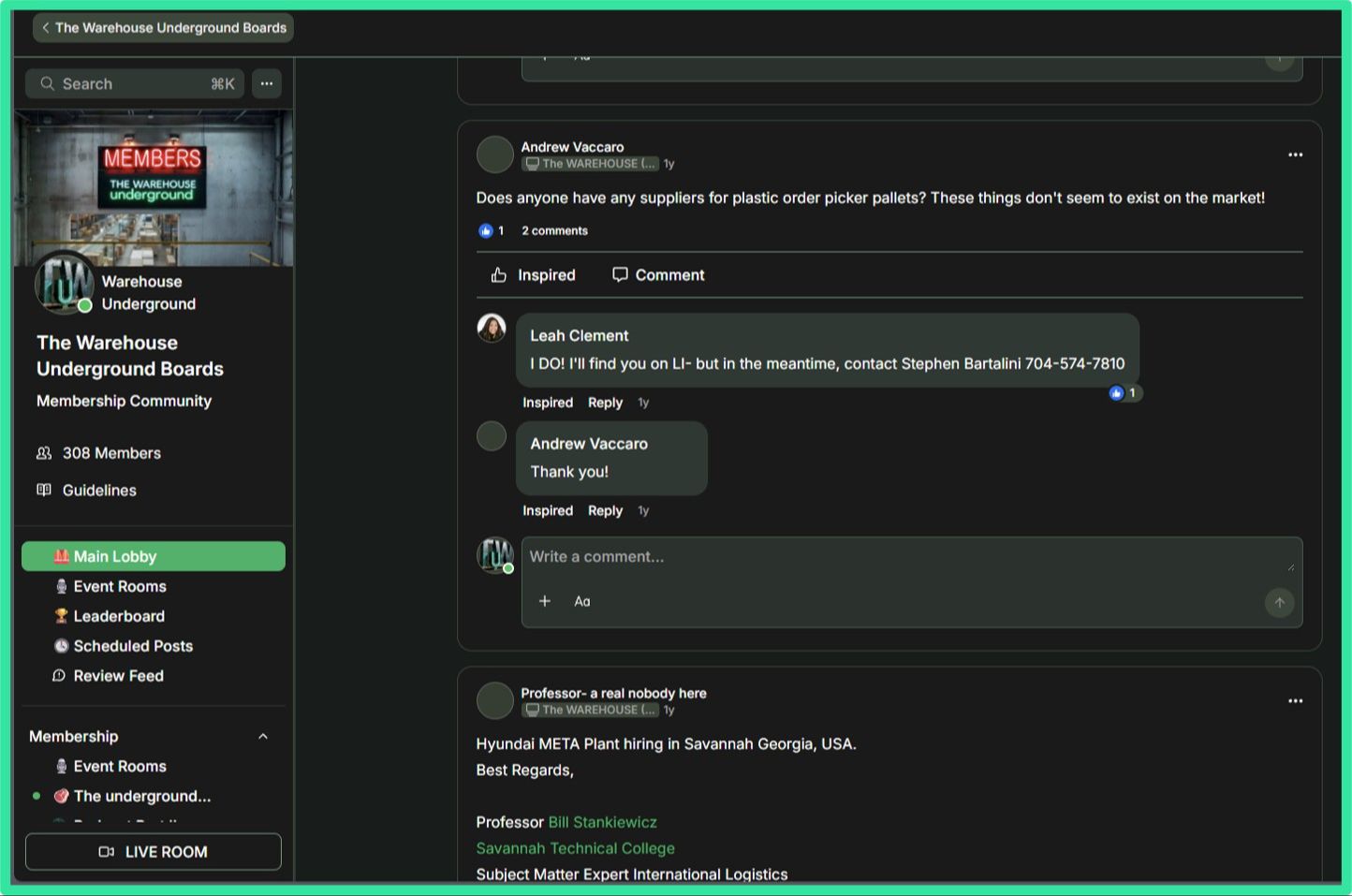
Task: Open Professor's post options menu
Action: click(1295, 700)
